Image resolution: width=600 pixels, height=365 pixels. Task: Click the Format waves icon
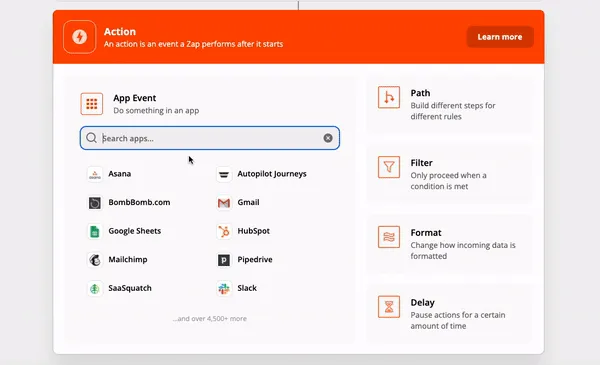tap(389, 237)
